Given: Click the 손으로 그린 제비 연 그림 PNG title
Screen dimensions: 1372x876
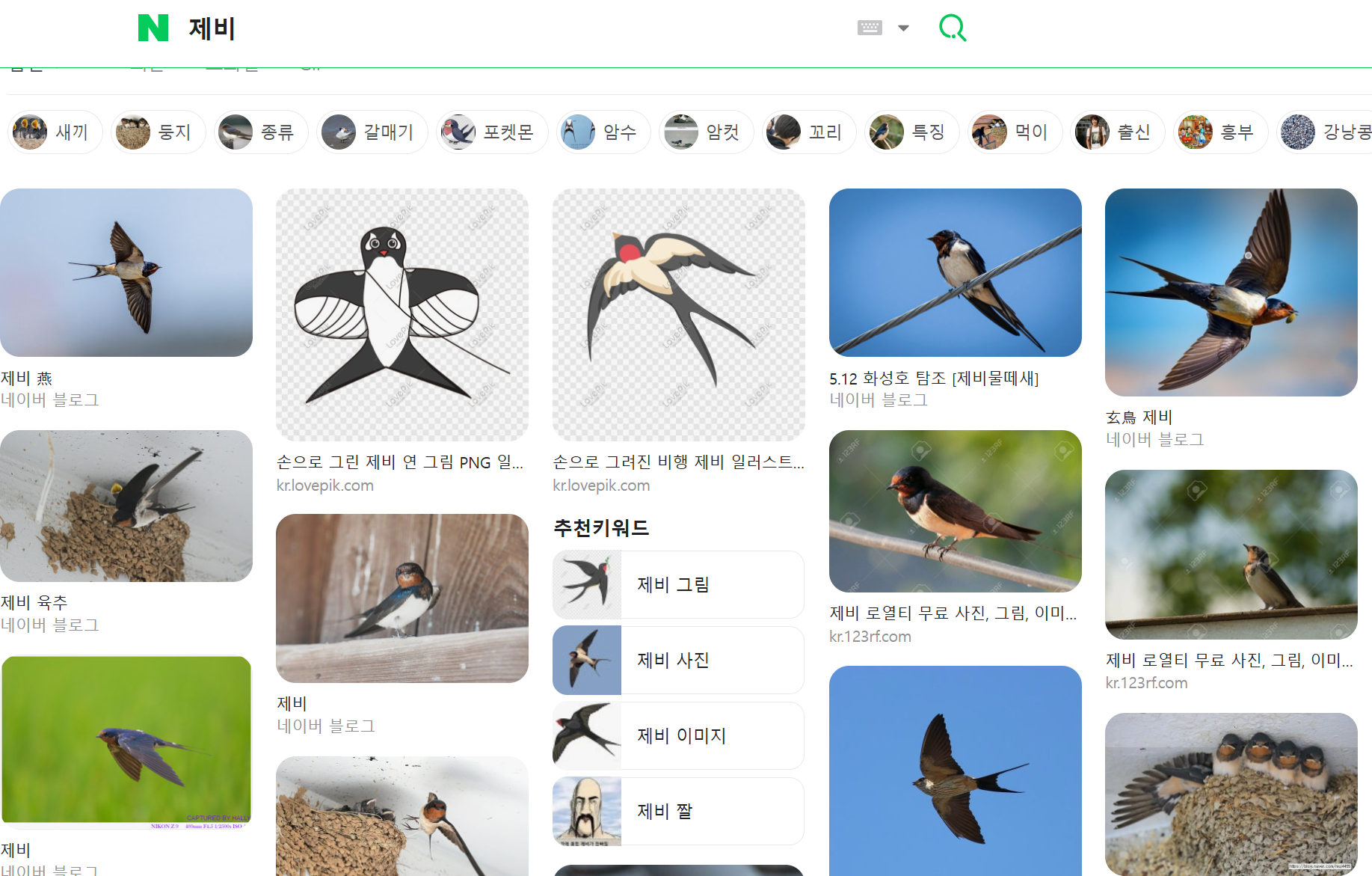Looking at the screenshot, I should (400, 462).
